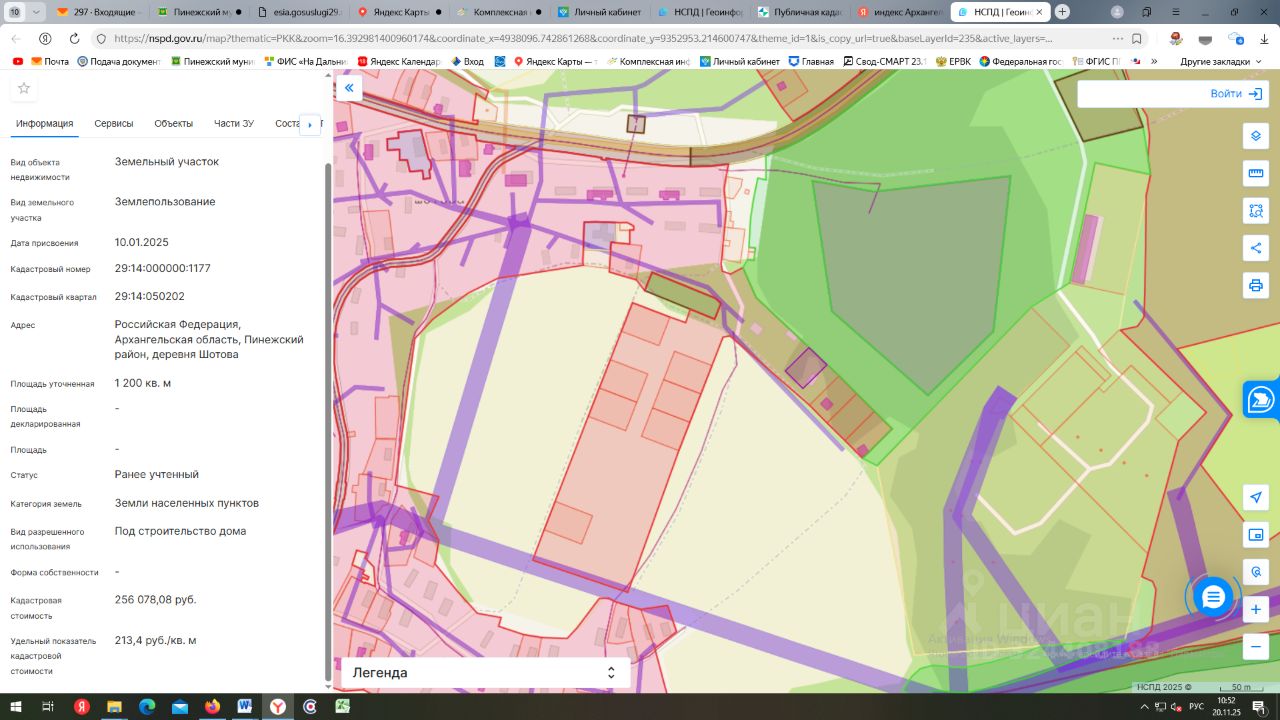The image size is (1280, 720).
Task: Go back to the previous page
Action: [x=14, y=38]
